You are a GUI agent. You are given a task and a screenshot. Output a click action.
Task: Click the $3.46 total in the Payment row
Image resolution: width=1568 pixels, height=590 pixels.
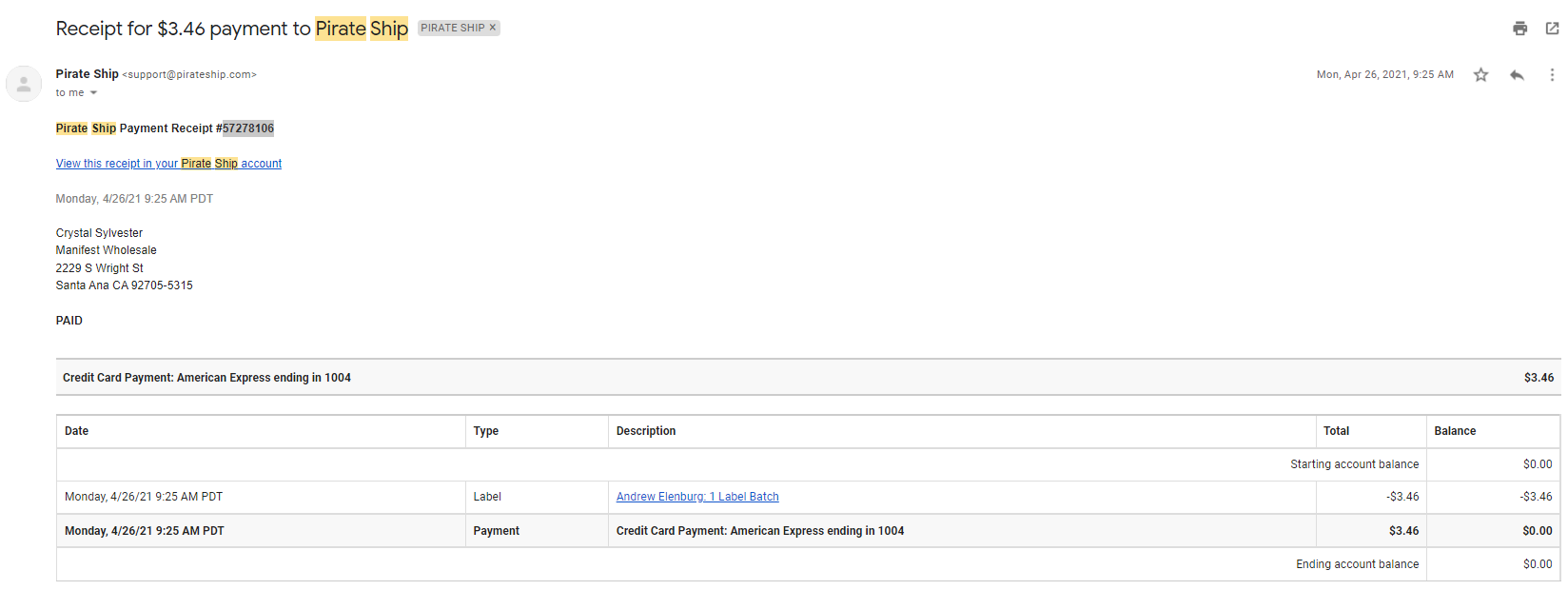(1403, 531)
